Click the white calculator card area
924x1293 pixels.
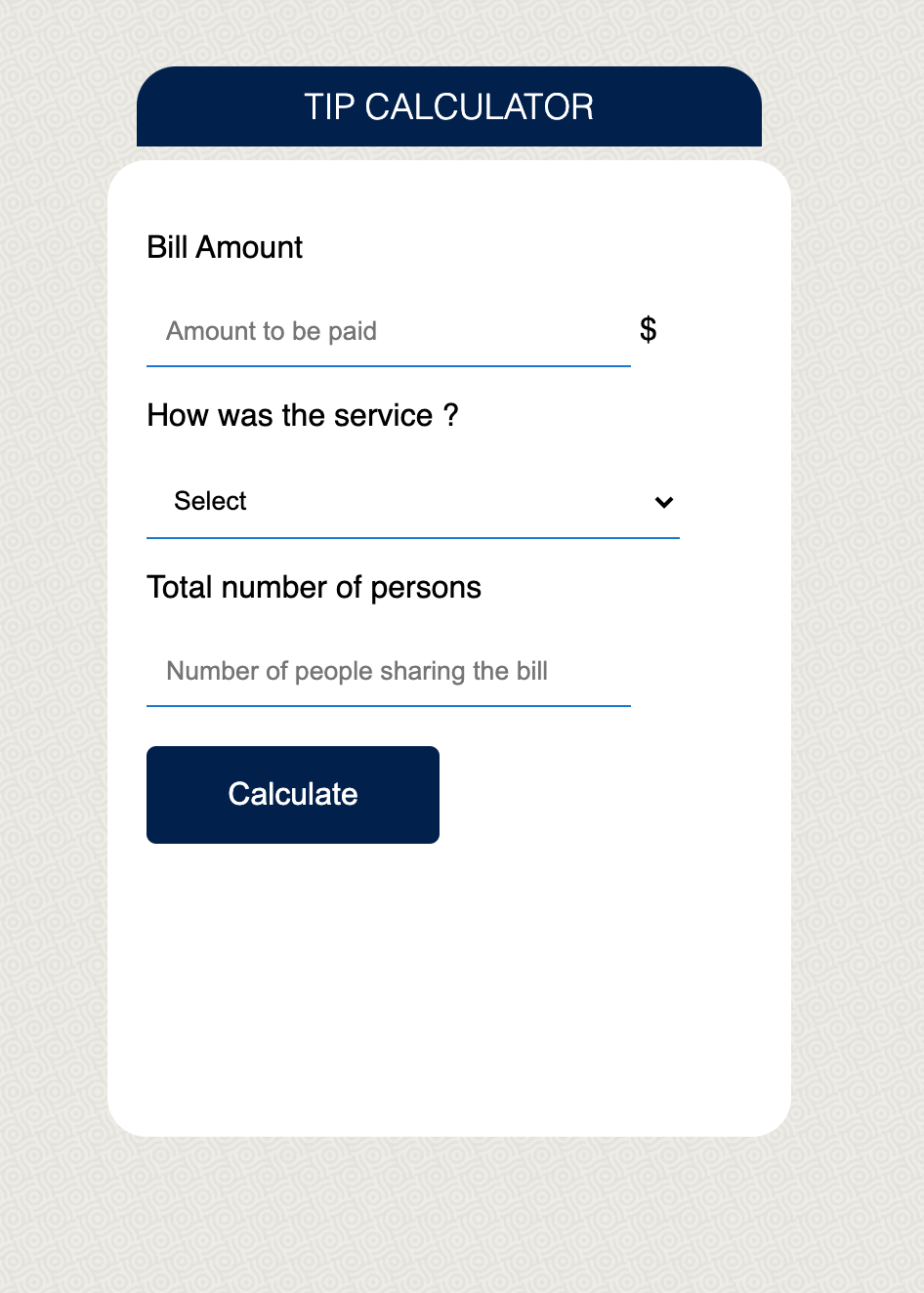click(449, 977)
